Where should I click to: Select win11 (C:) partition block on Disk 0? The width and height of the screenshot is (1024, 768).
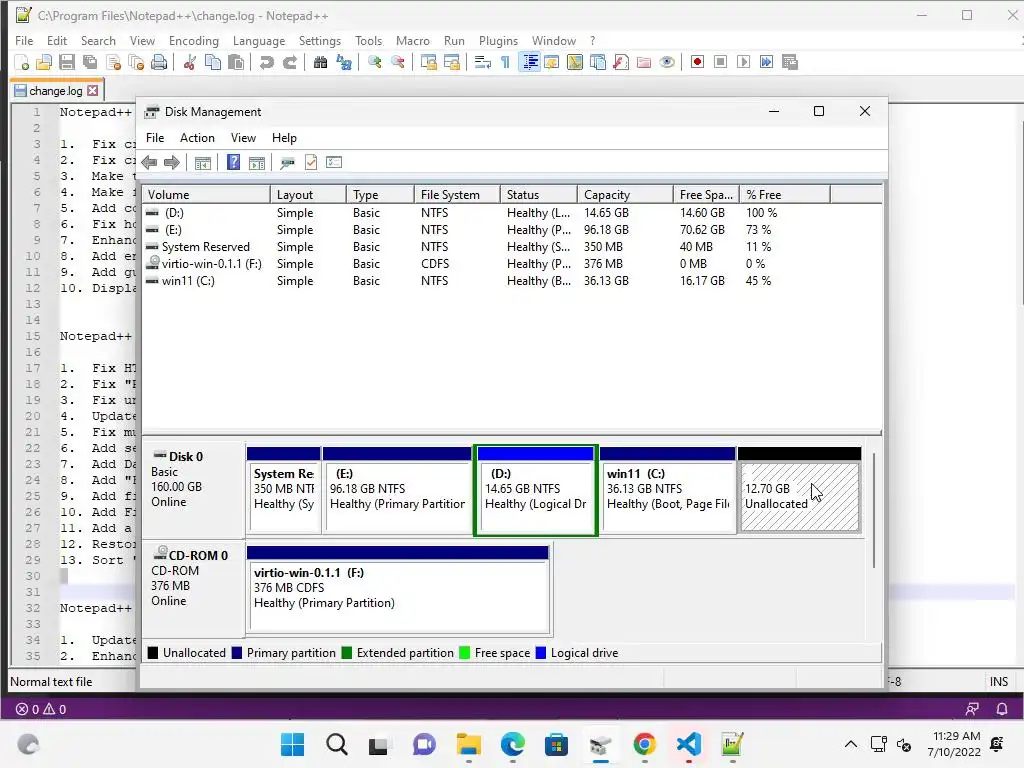pos(667,489)
